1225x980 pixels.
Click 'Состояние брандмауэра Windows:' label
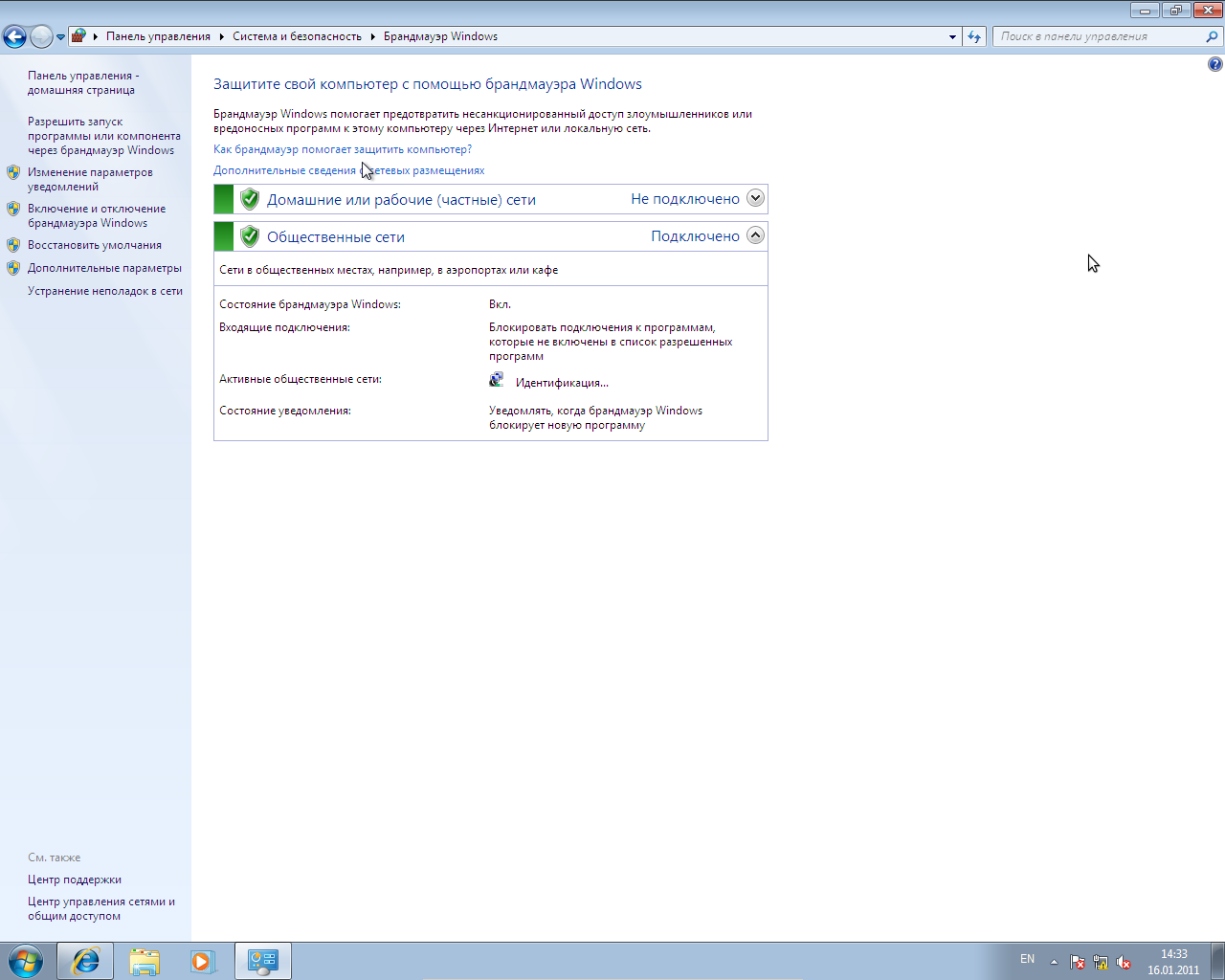tap(310, 304)
